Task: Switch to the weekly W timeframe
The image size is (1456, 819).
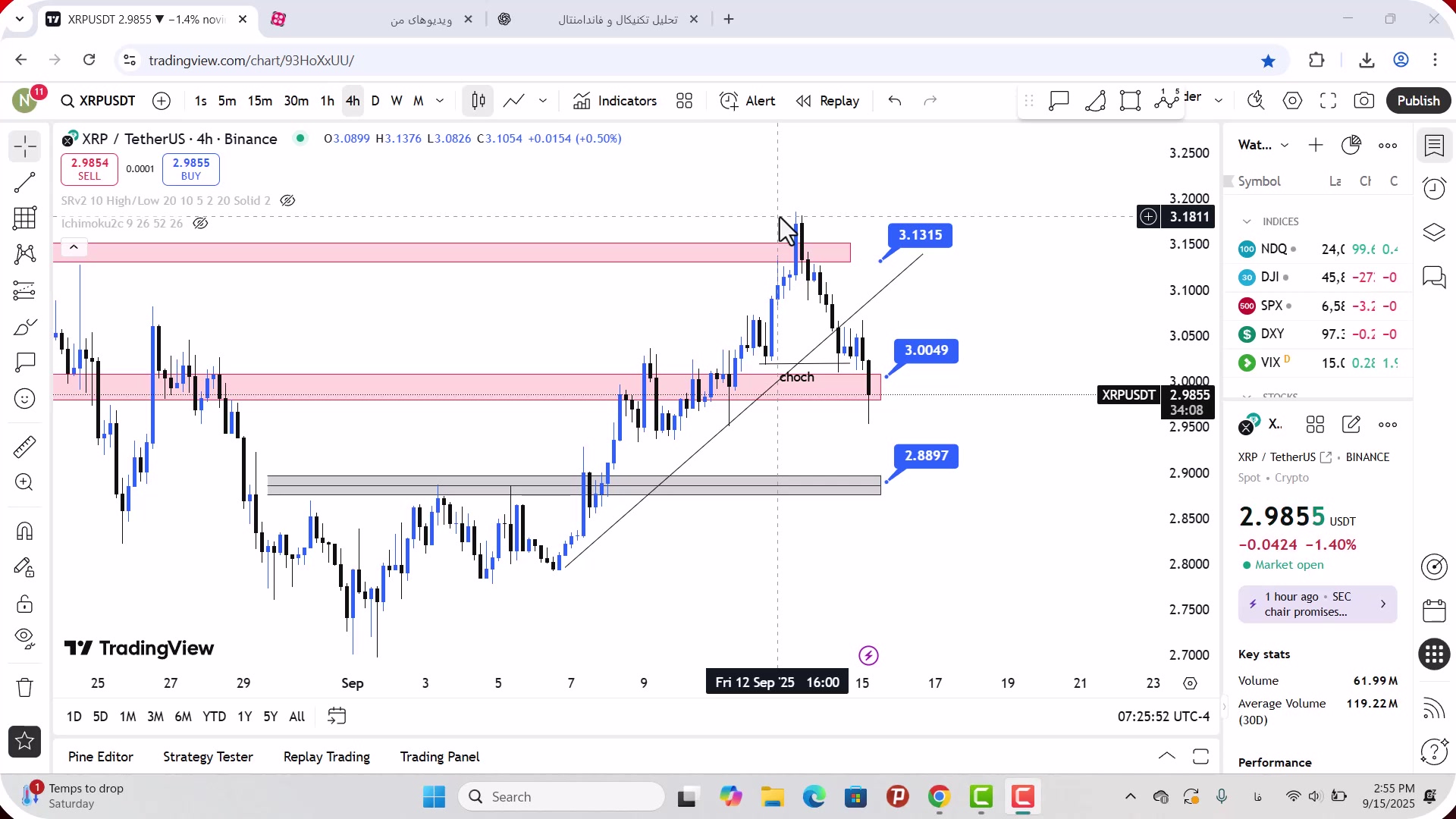Action: (x=396, y=101)
